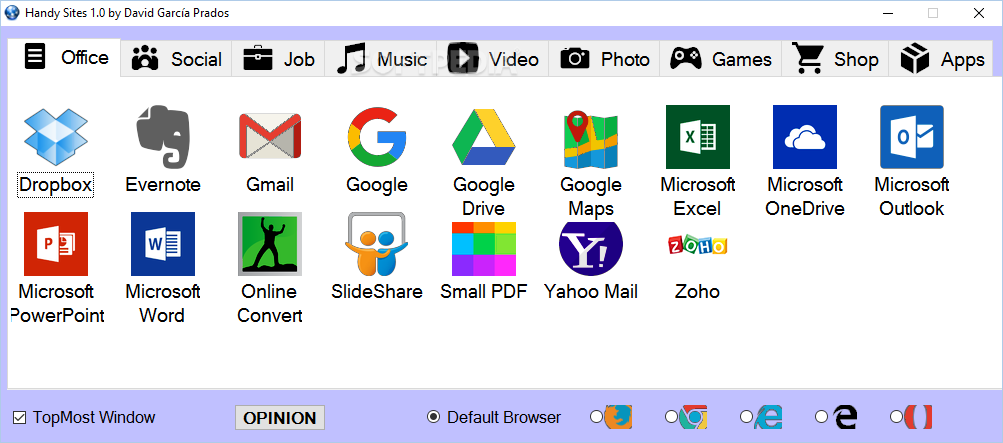
Task: Open the Online Convert icon
Action: tap(270, 244)
